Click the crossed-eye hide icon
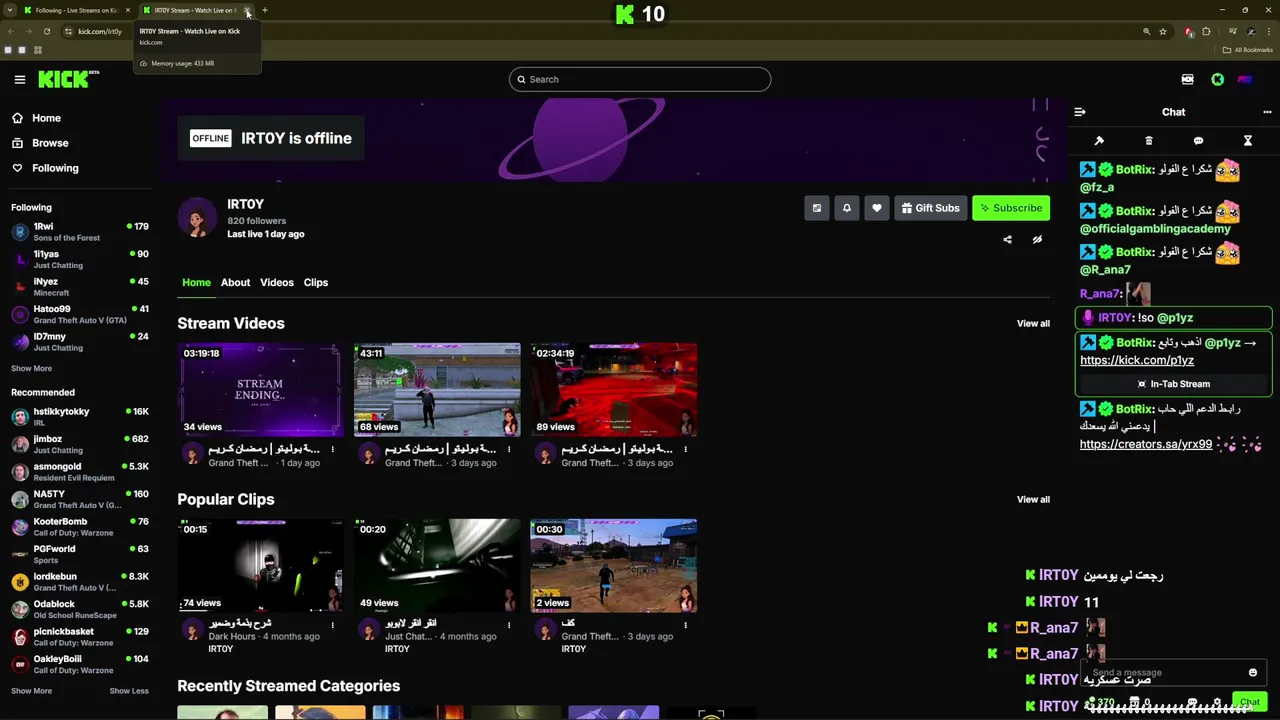Screen dimensions: 1280x720 [x=1037, y=240]
